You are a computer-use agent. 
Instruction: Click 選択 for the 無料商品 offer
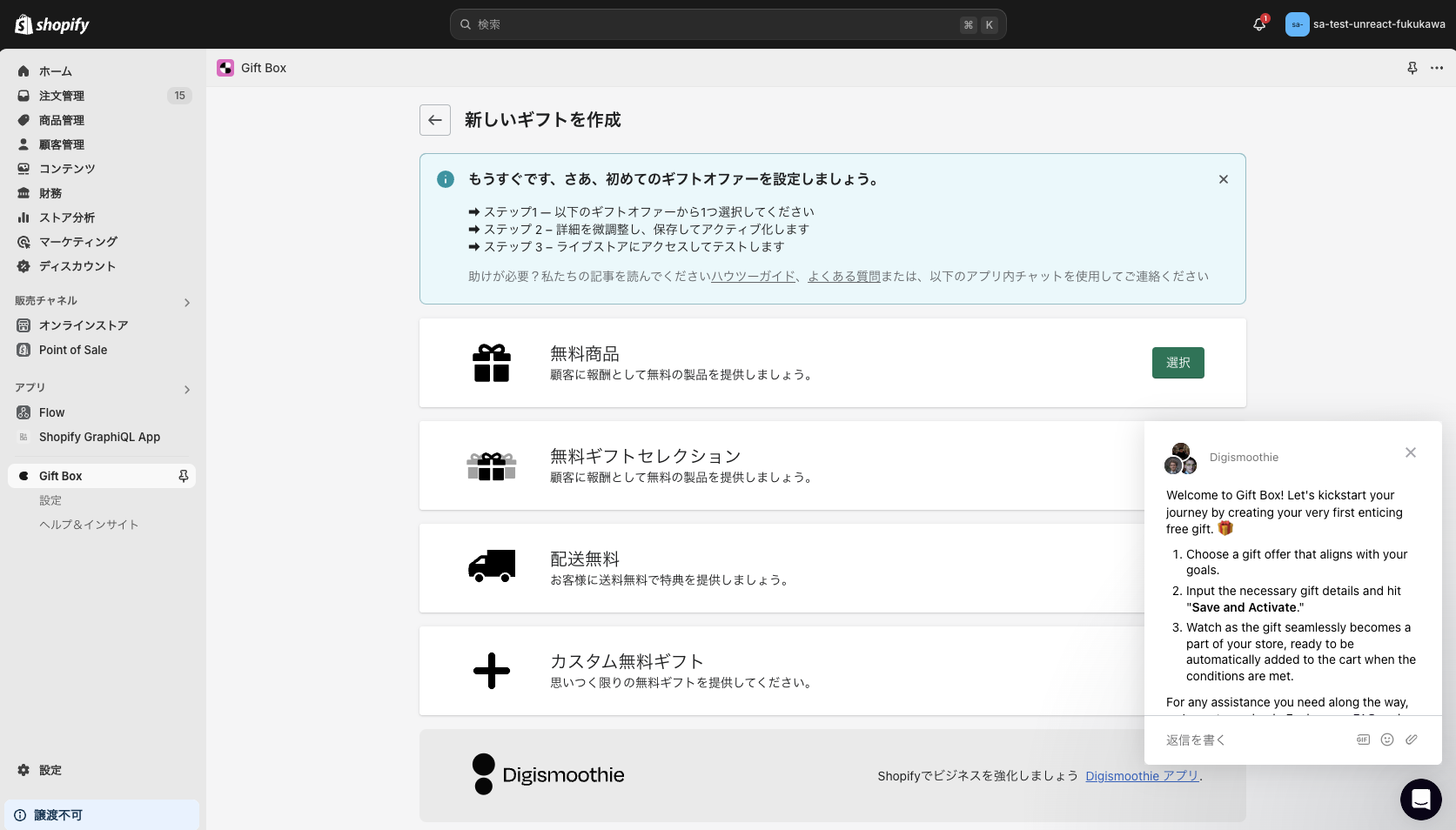point(1178,363)
